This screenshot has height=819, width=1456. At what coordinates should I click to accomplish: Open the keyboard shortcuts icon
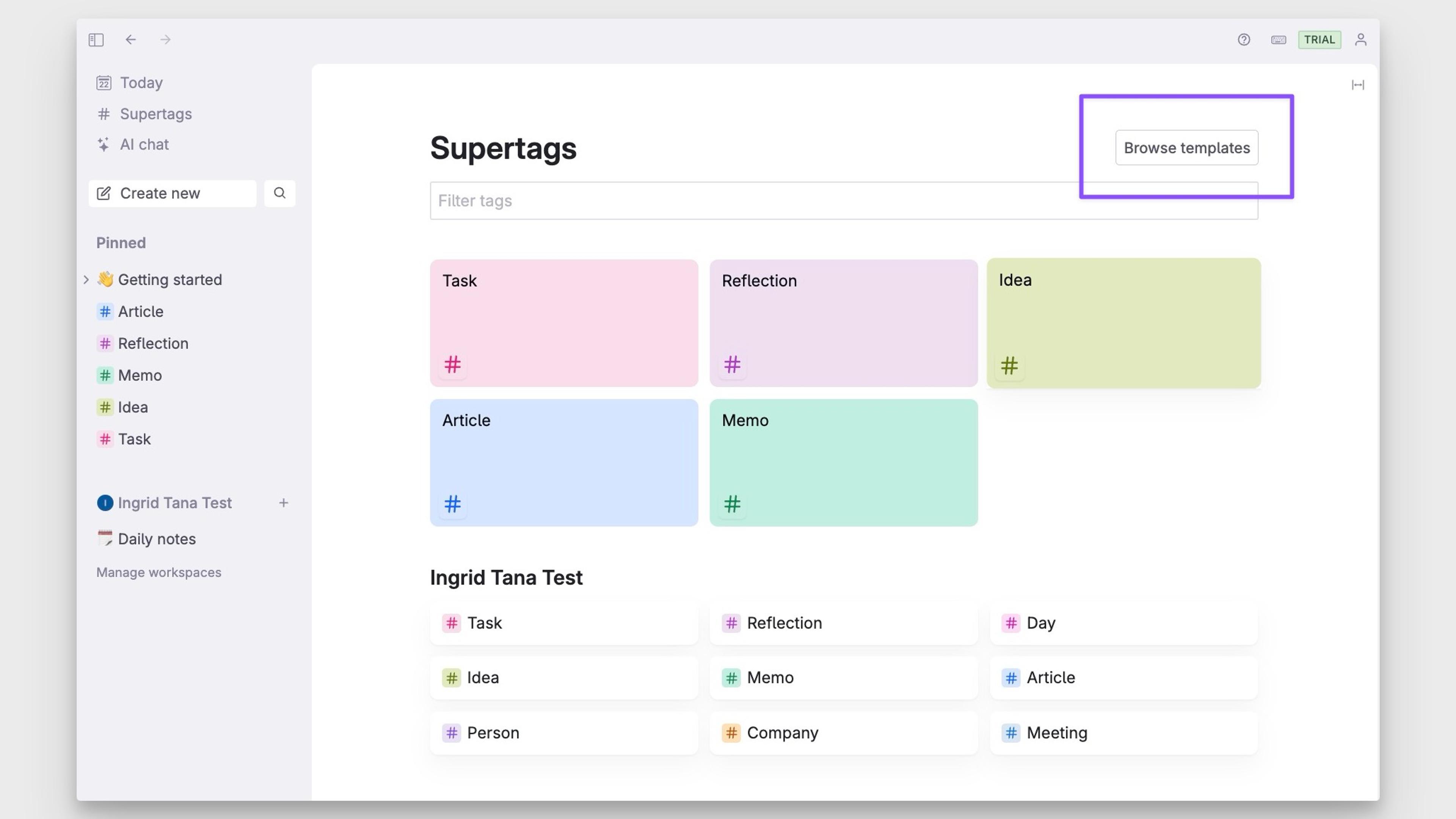click(1279, 39)
